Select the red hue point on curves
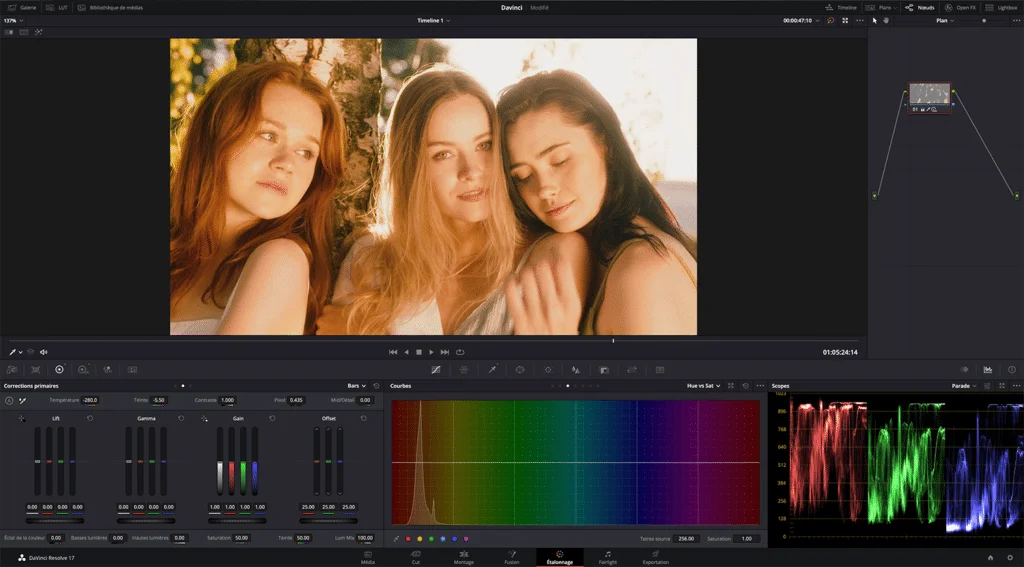Image resolution: width=1024 pixels, height=567 pixels. [x=408, y=539]
